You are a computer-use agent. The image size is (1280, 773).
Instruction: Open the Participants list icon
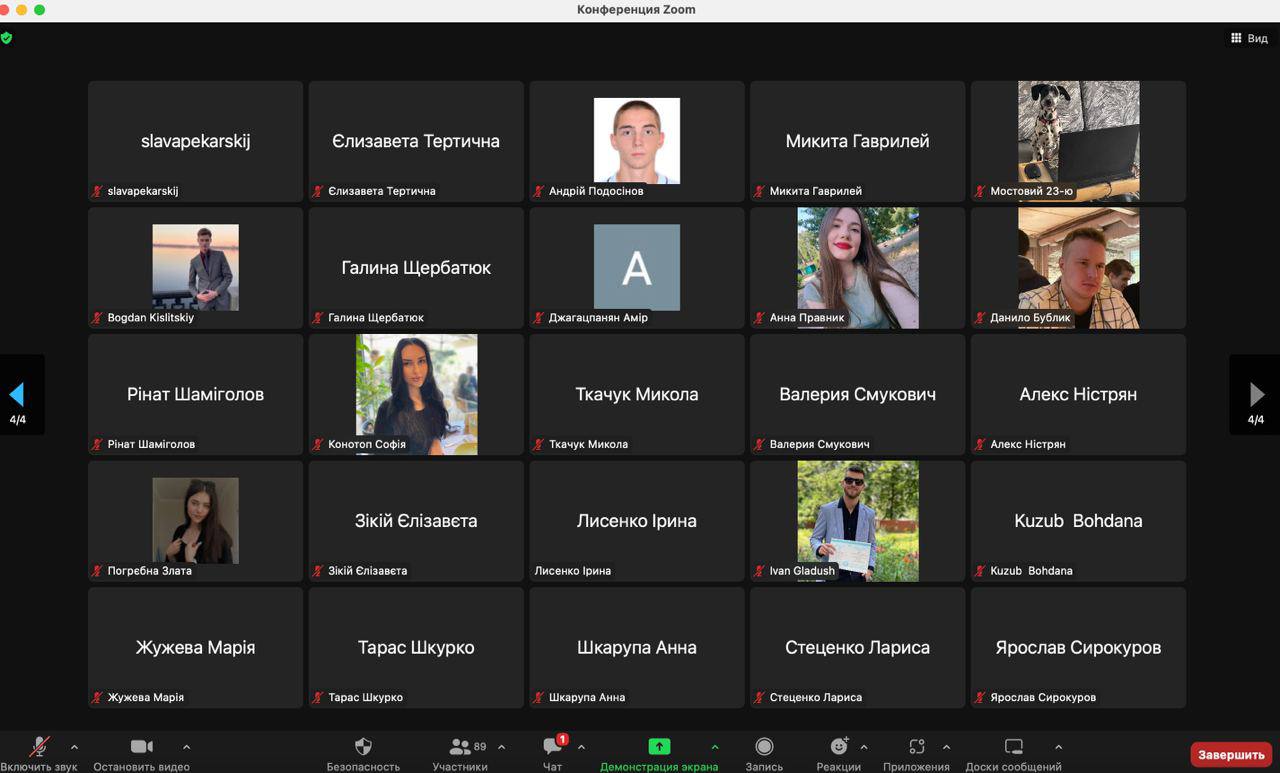click(x=460, y=746)
